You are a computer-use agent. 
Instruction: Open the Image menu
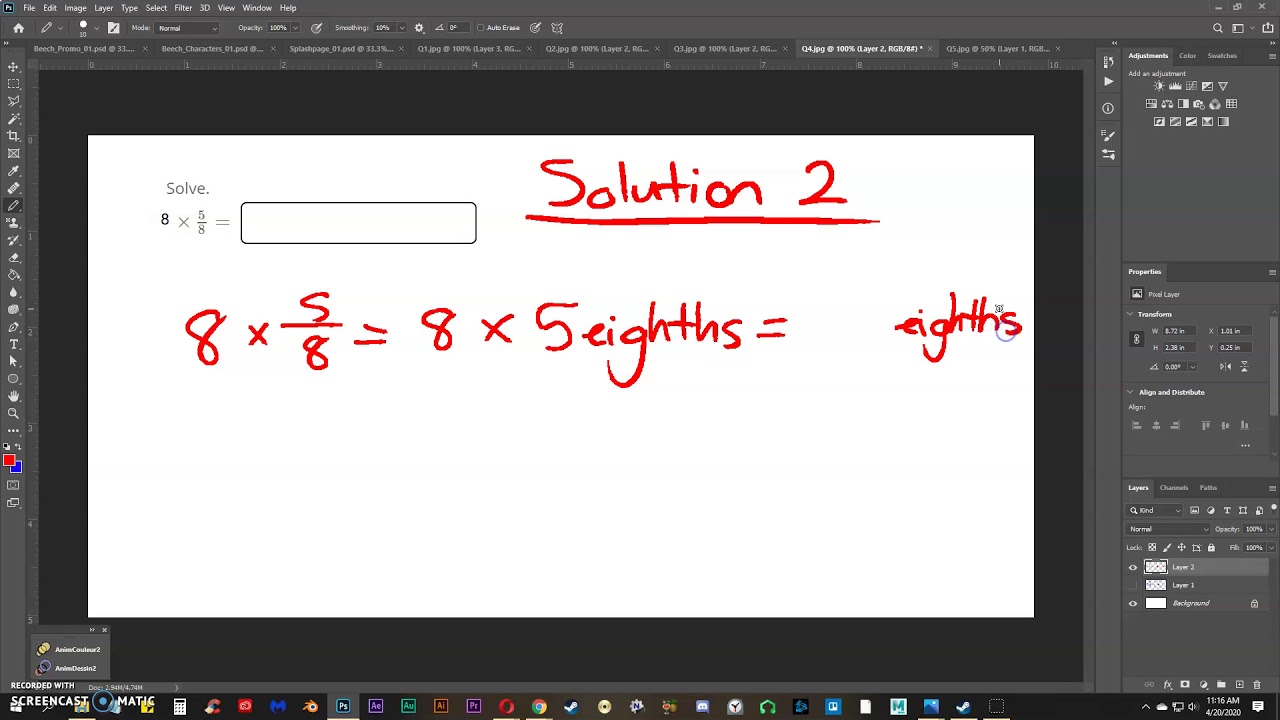pyautogui.click(x=75, y=8)
